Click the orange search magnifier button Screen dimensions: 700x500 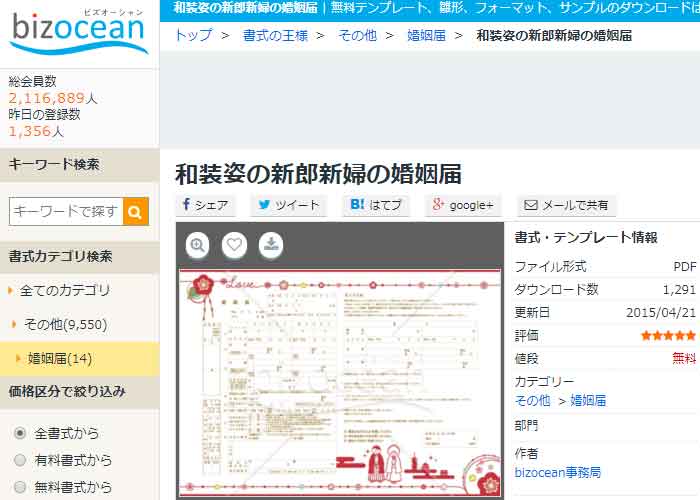[136, 211]
